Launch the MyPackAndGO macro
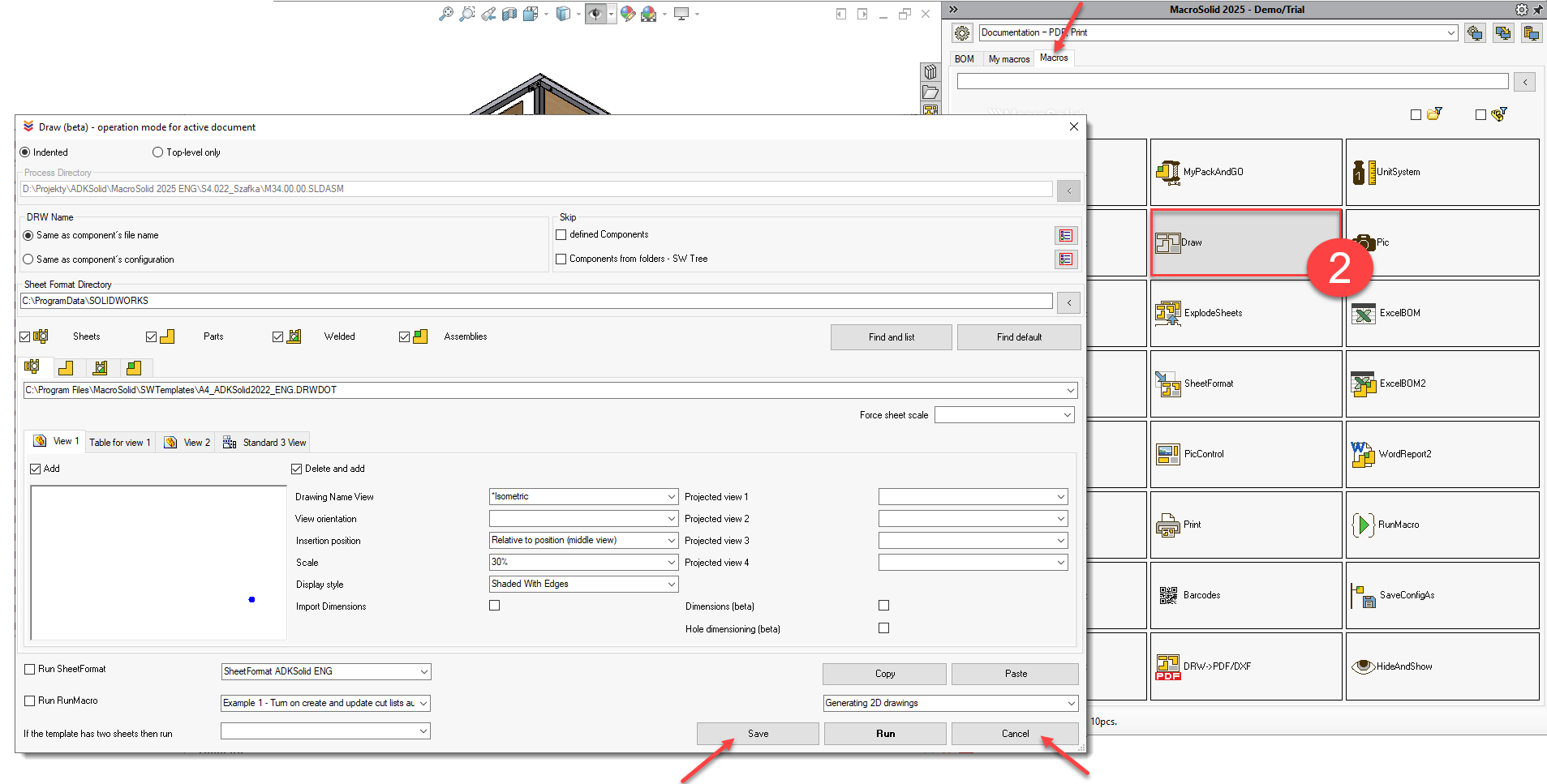This screenshot has width=1547, height=784. click(1245, 172)
